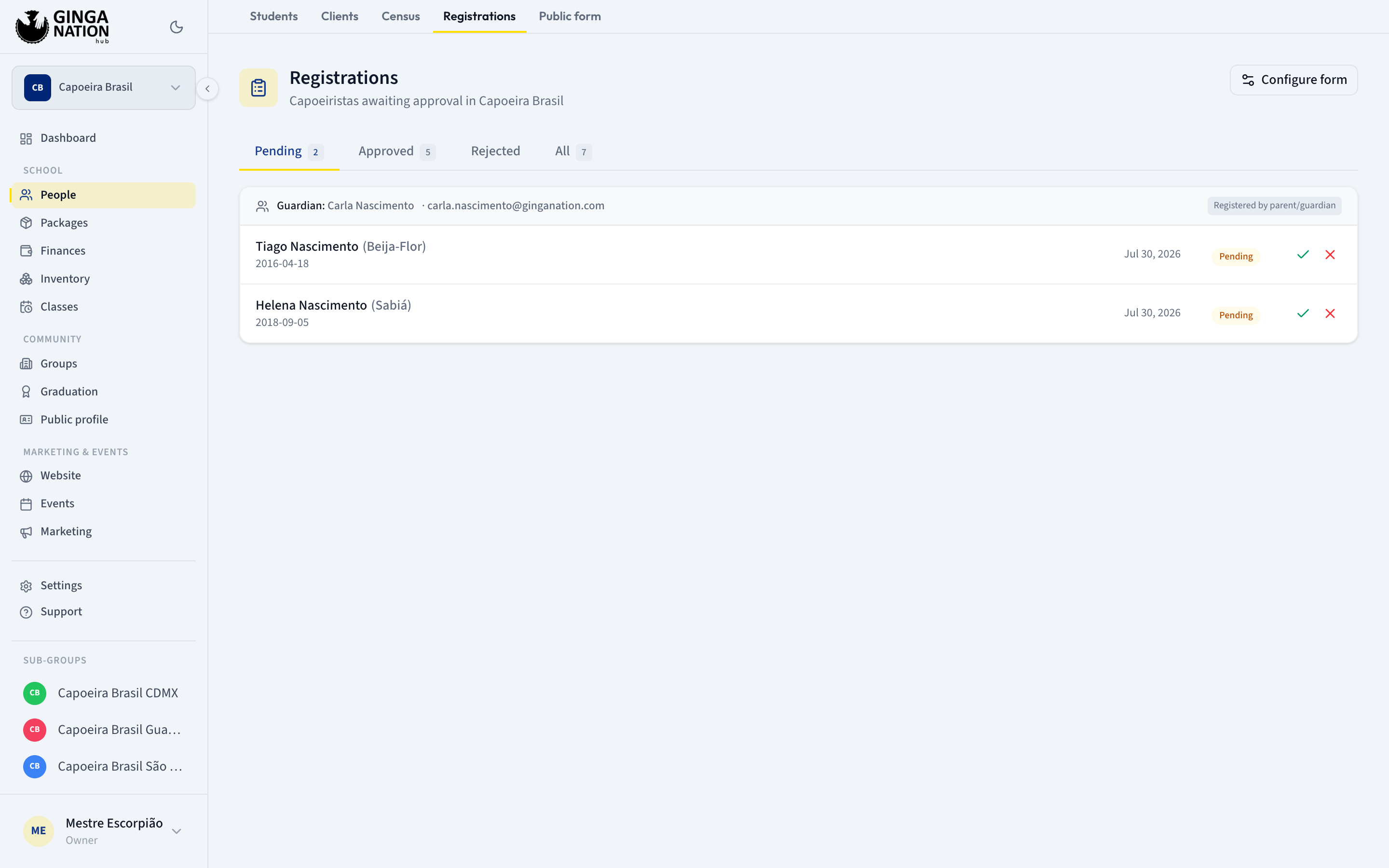Open Groups under Community
Viewport: 1389px width, 868px height.
[x=103, y=364]
